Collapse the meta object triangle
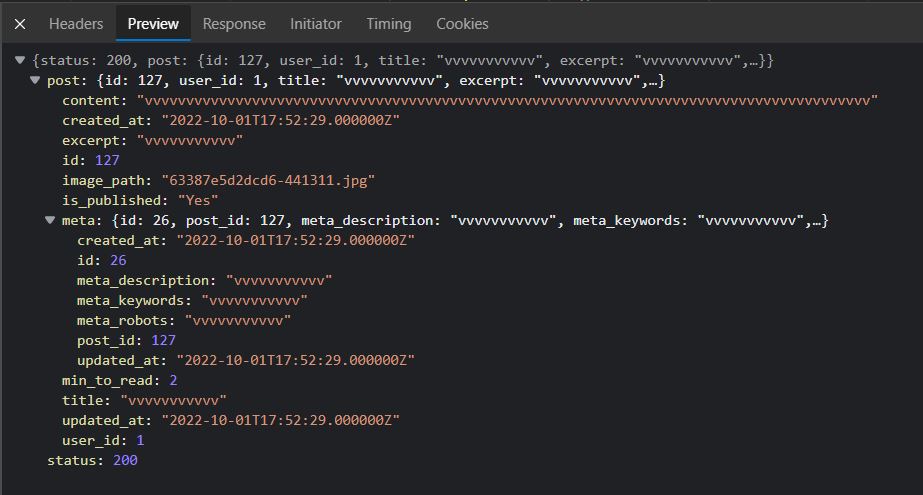Viewport: 923px width, 495px height. click(x=51, y=221)
